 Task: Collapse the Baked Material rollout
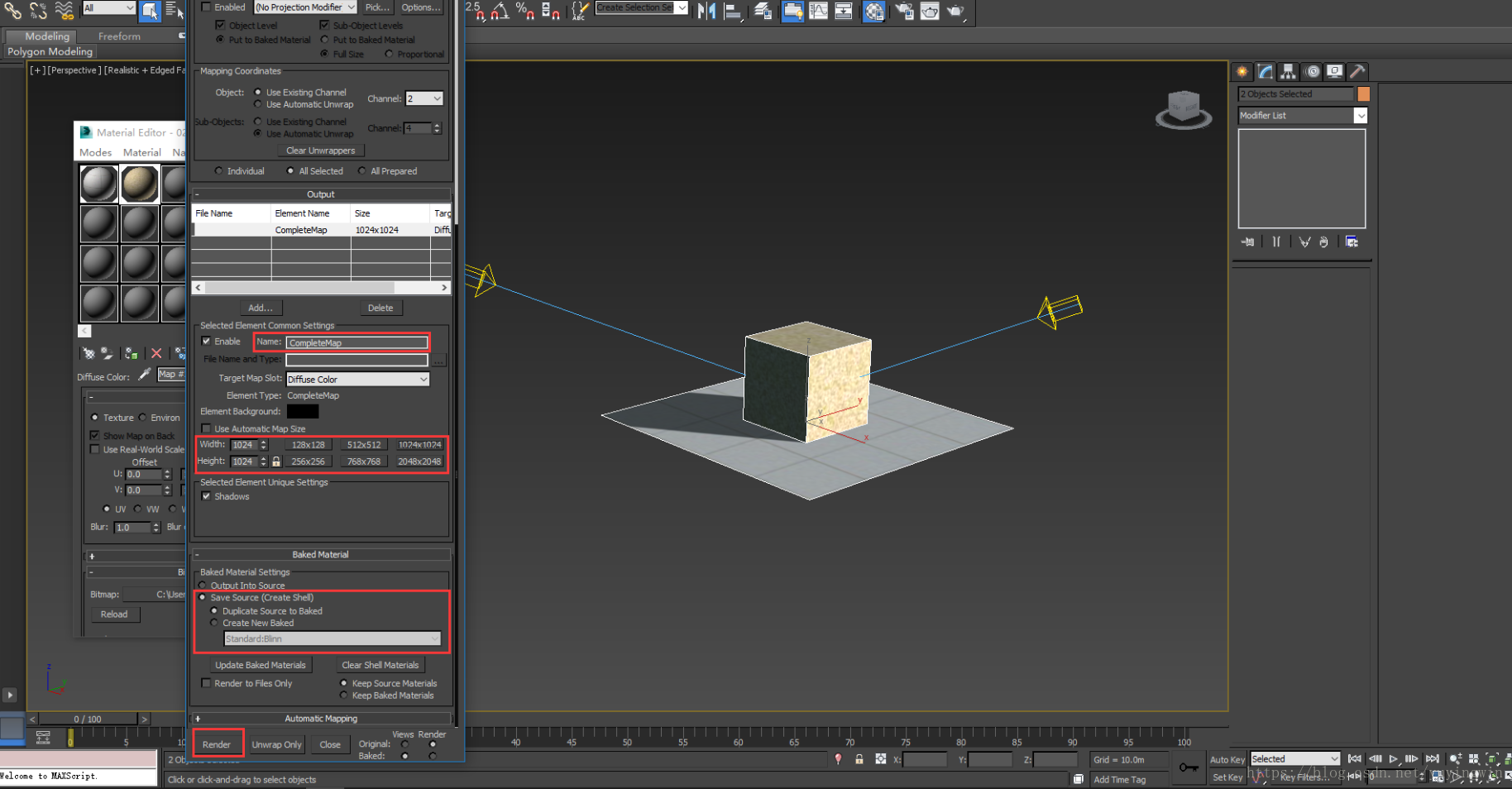[x=321, y=554]
